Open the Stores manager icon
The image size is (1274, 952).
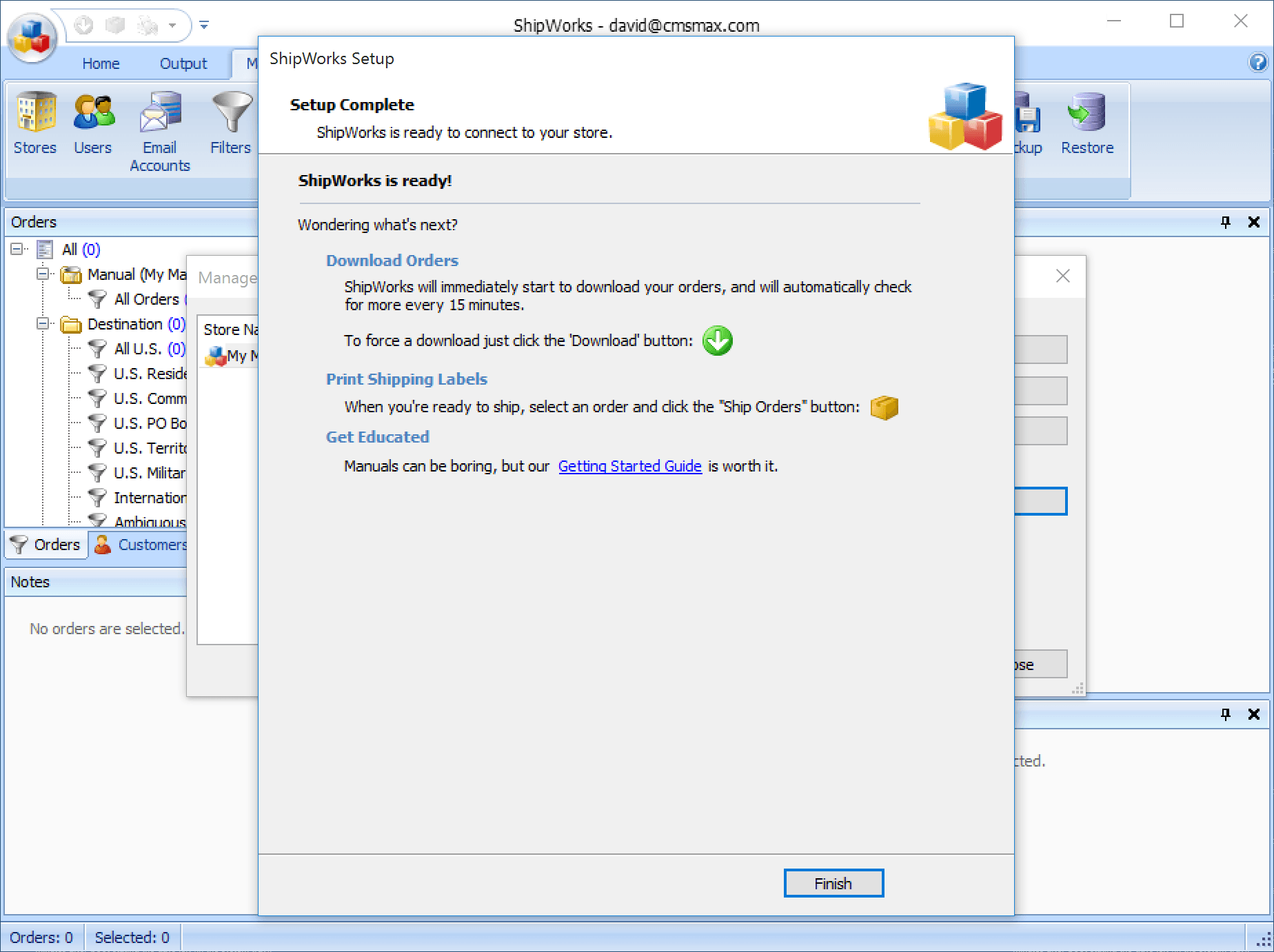click(x=35, y=123)
